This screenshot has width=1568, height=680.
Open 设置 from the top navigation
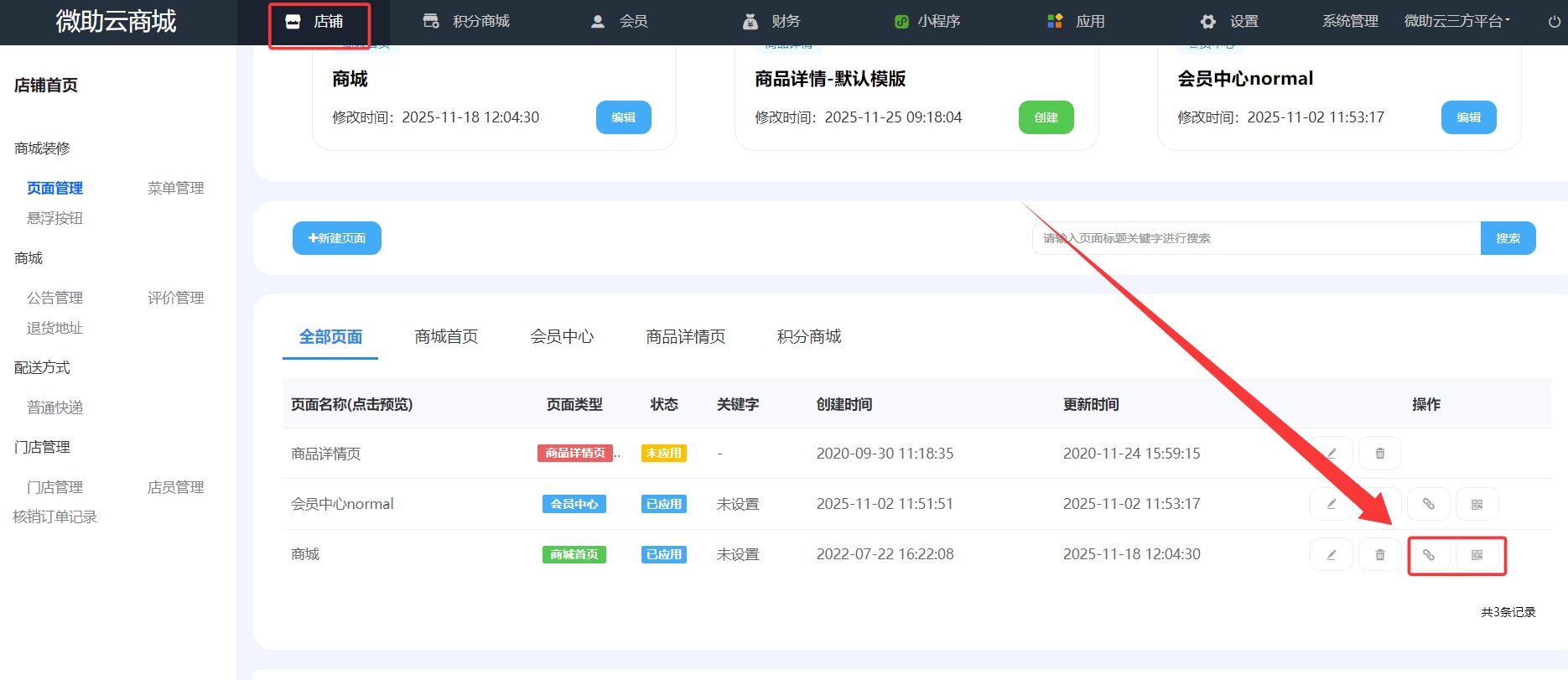tap(1230, 22)
